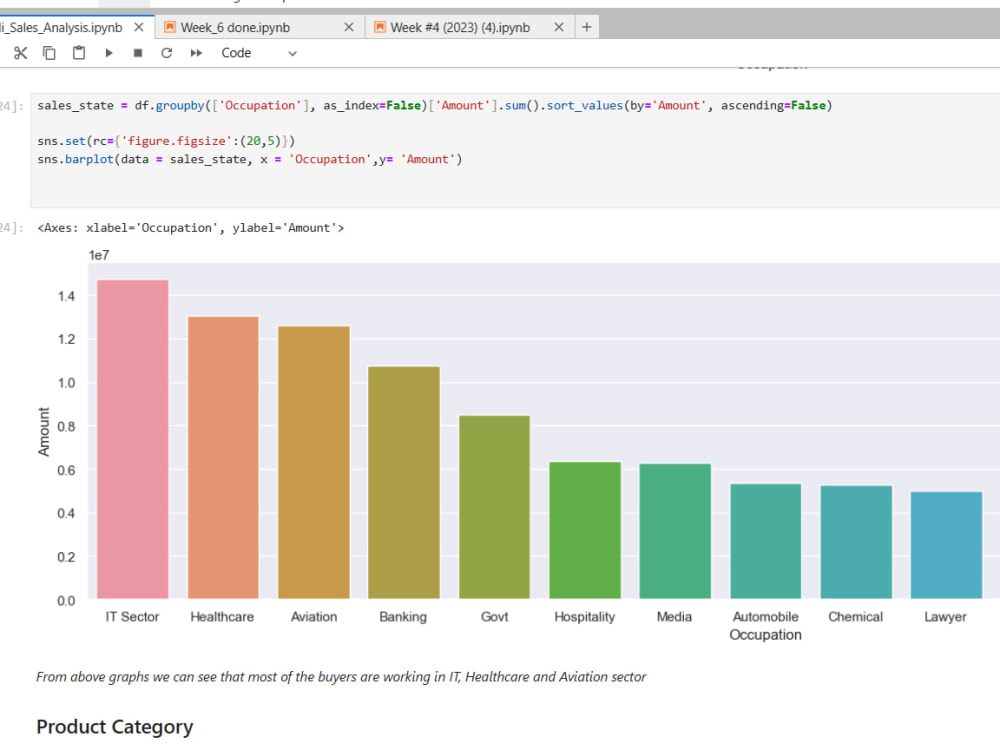Close the Week_6 done.ipynb tab
Screen dimensions: 1000x750
(347, 27)
